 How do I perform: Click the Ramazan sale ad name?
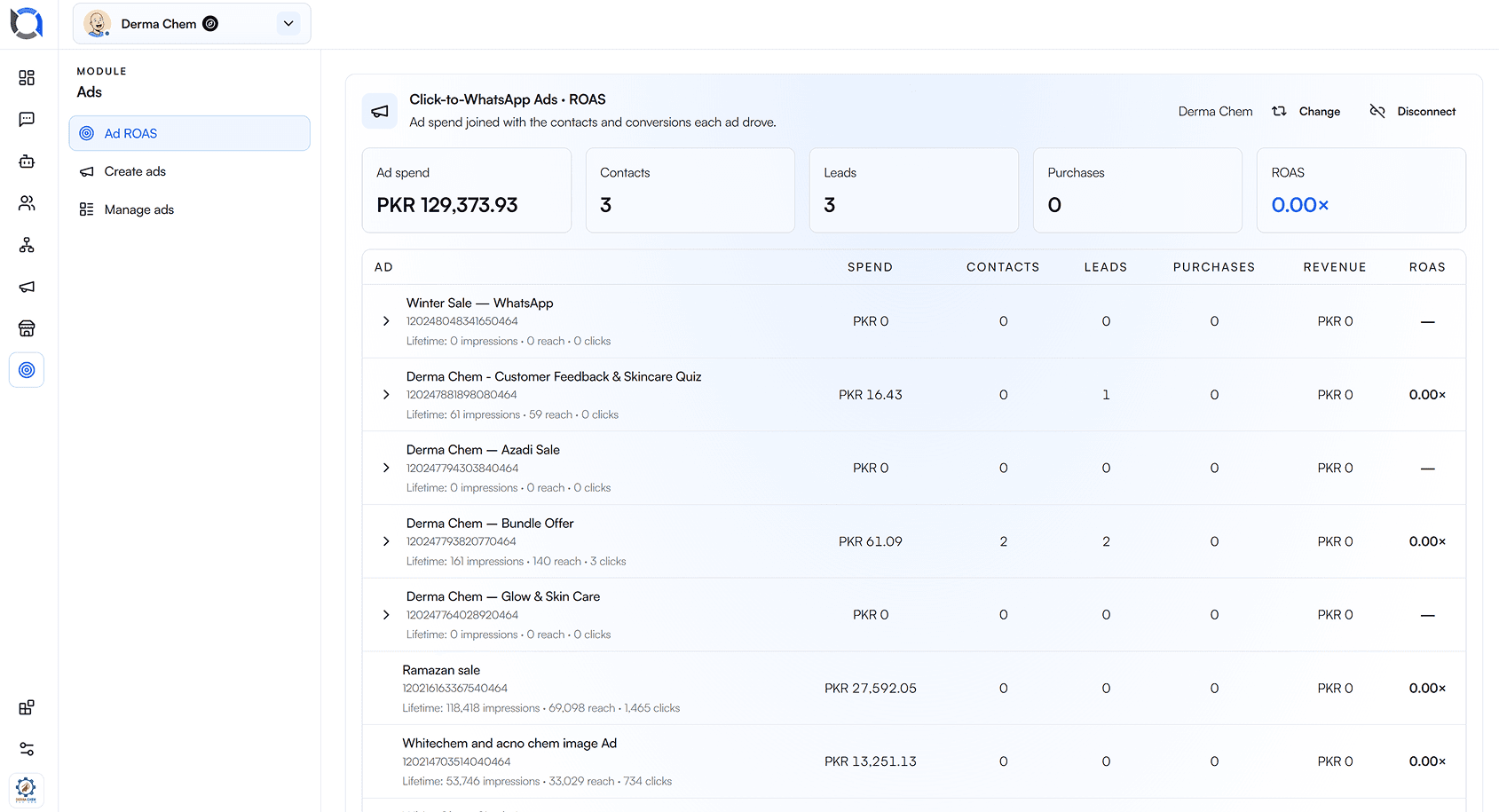click(441, 670)
